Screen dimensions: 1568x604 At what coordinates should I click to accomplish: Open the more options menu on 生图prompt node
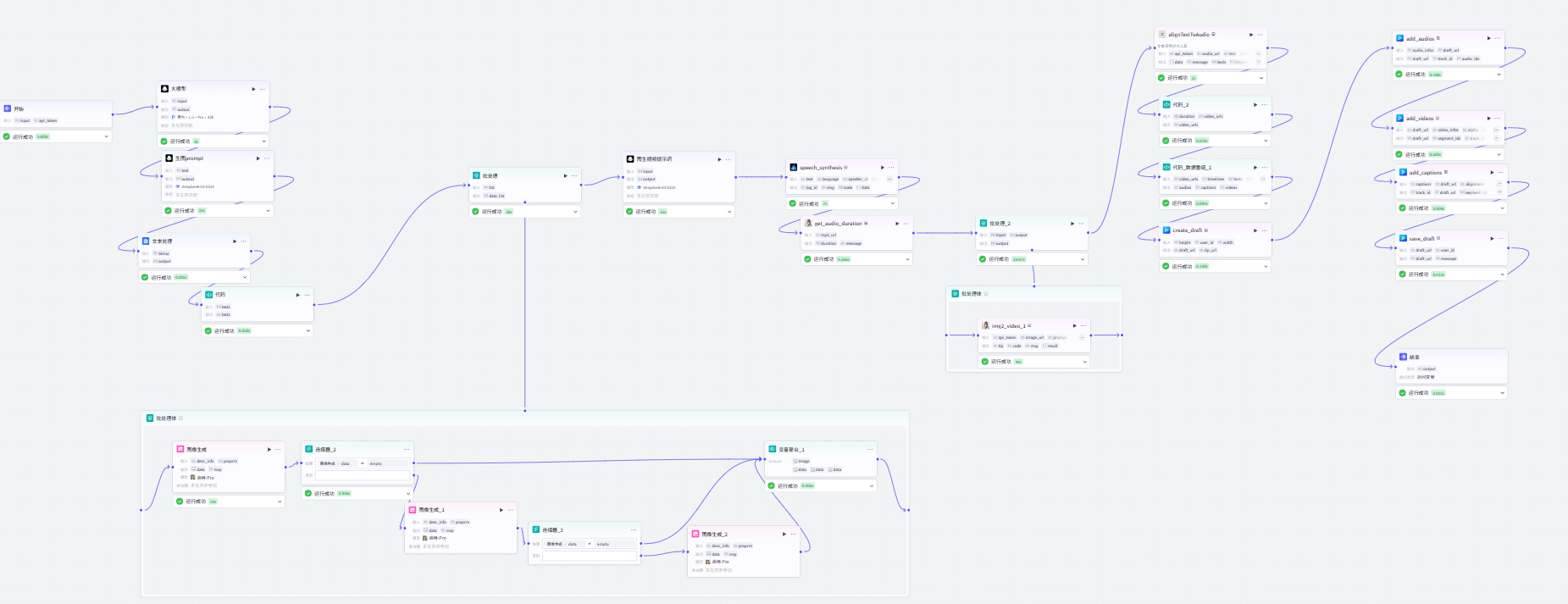click(267, 158)
